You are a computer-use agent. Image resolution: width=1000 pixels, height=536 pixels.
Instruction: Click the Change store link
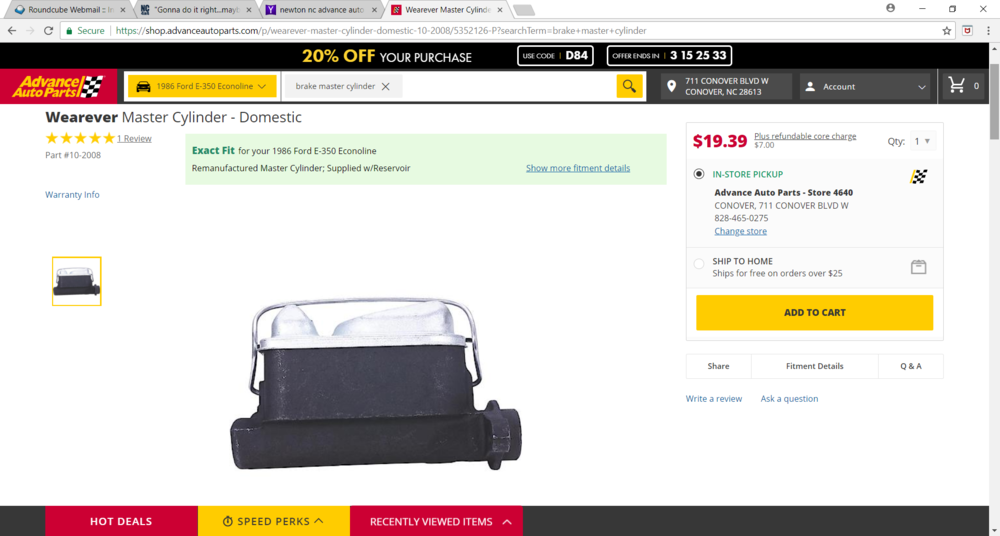(x=740, y=231)
